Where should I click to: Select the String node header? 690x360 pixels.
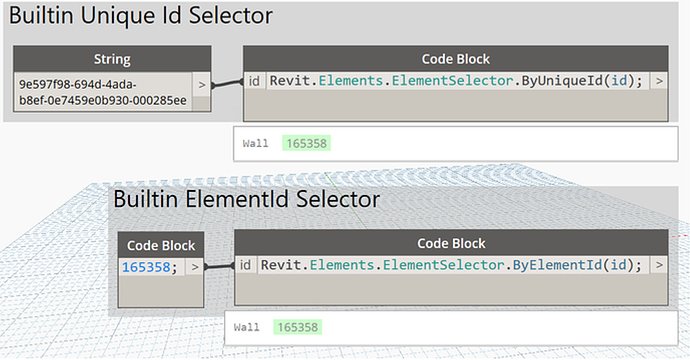(112, 59)
